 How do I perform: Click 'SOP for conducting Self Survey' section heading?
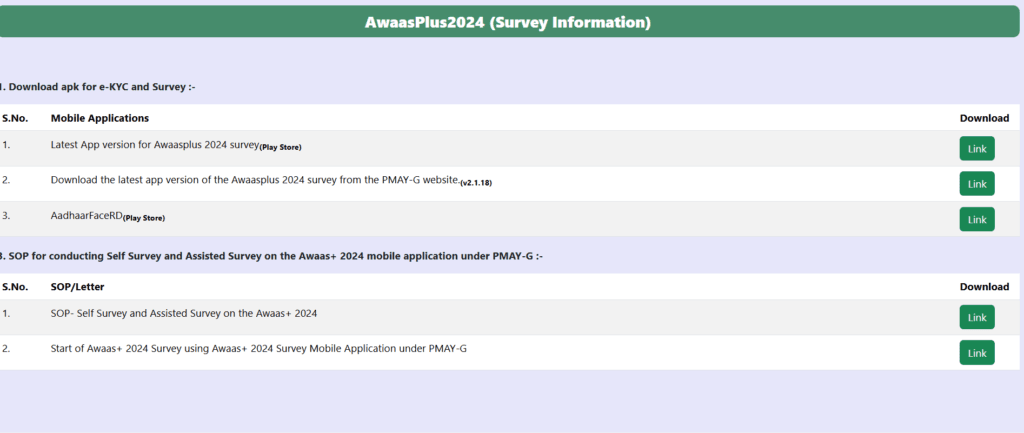click(x=271, y=257)
